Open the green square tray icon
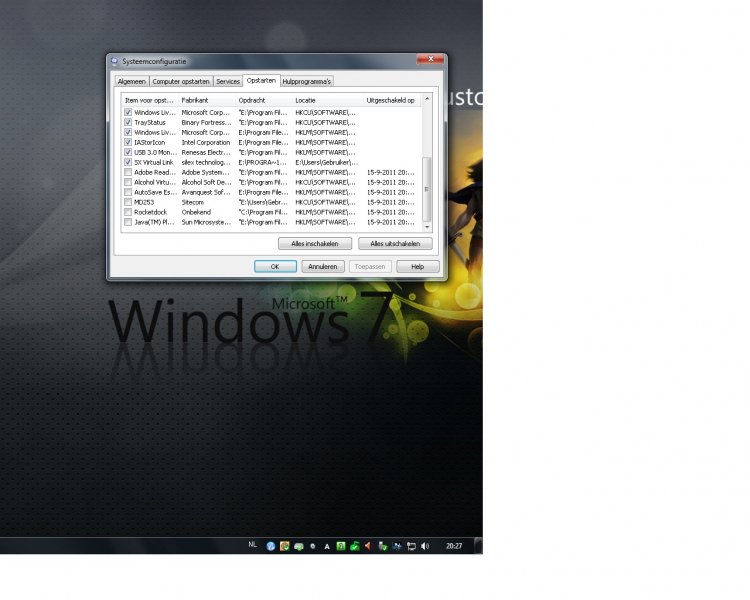The image size is (750, 600). (341, 546)
